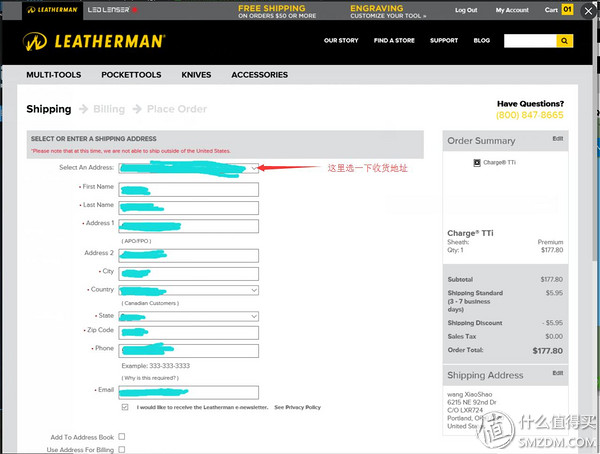
Task: Toggle the Leatherman e-newsletter checkbox
Action: tap(125, 407)
